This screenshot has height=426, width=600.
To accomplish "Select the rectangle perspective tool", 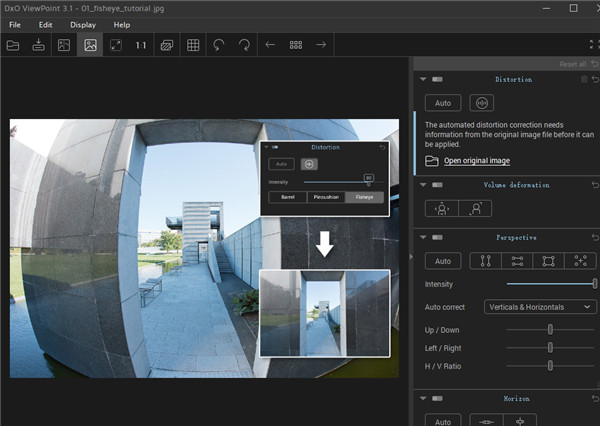I will pyautogui.click(x=547, y=261).
